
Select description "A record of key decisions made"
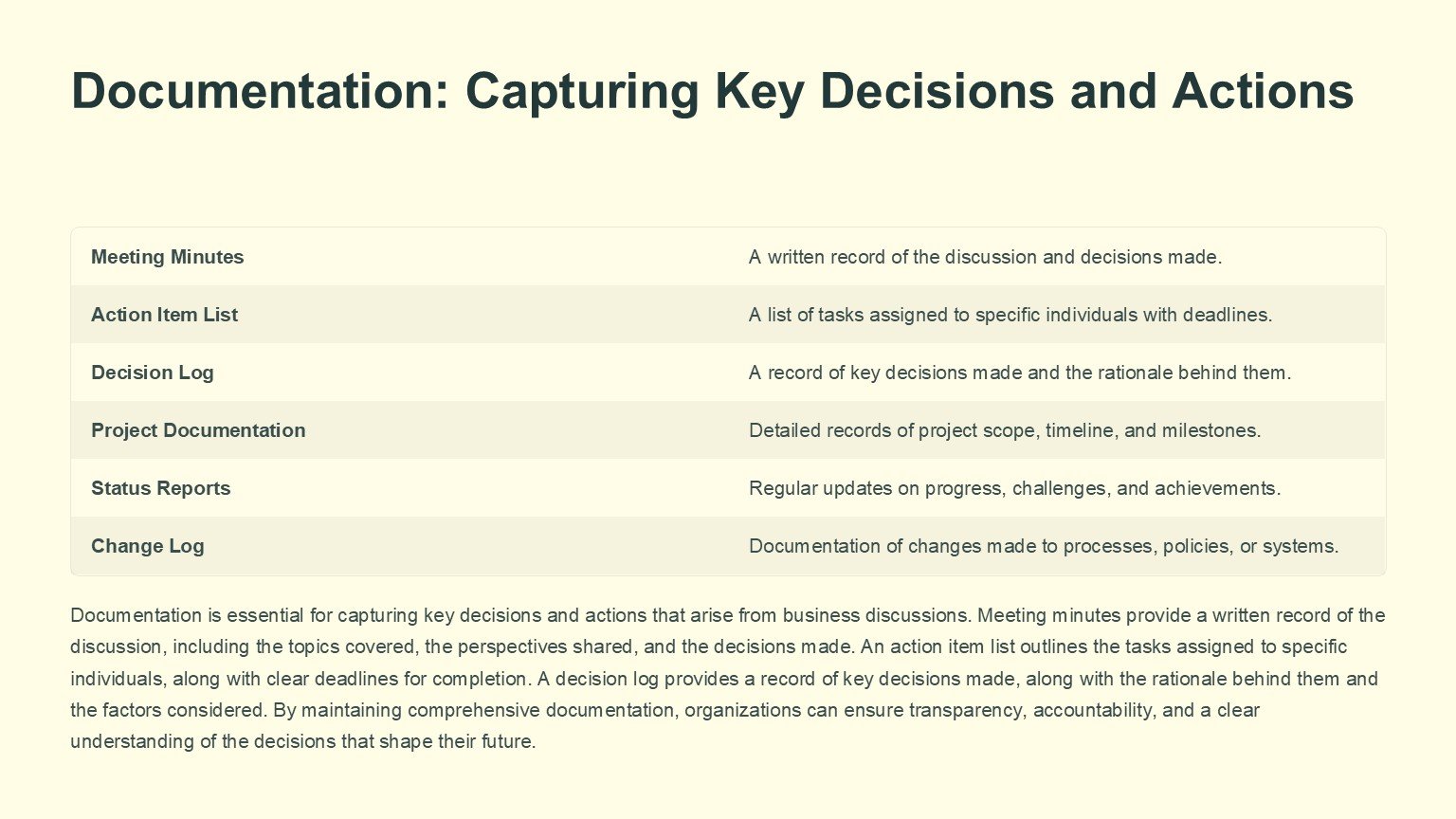(1020, 373)
